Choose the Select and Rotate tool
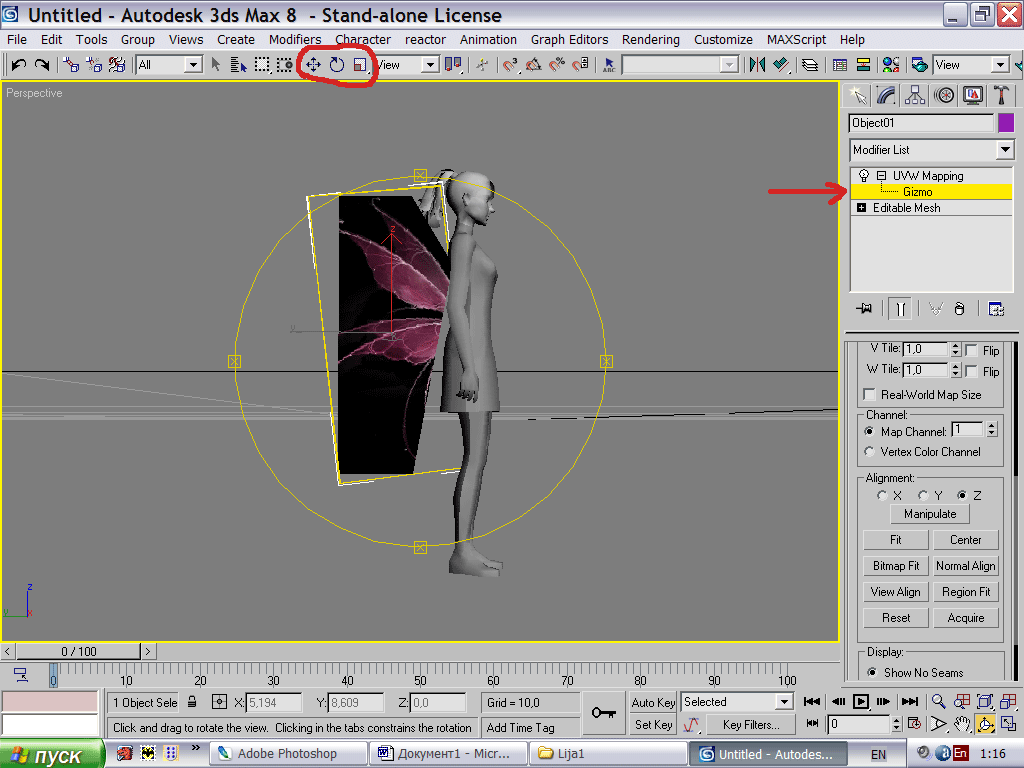The height and width of the screenshot is (768, 1024). (337, 65)
